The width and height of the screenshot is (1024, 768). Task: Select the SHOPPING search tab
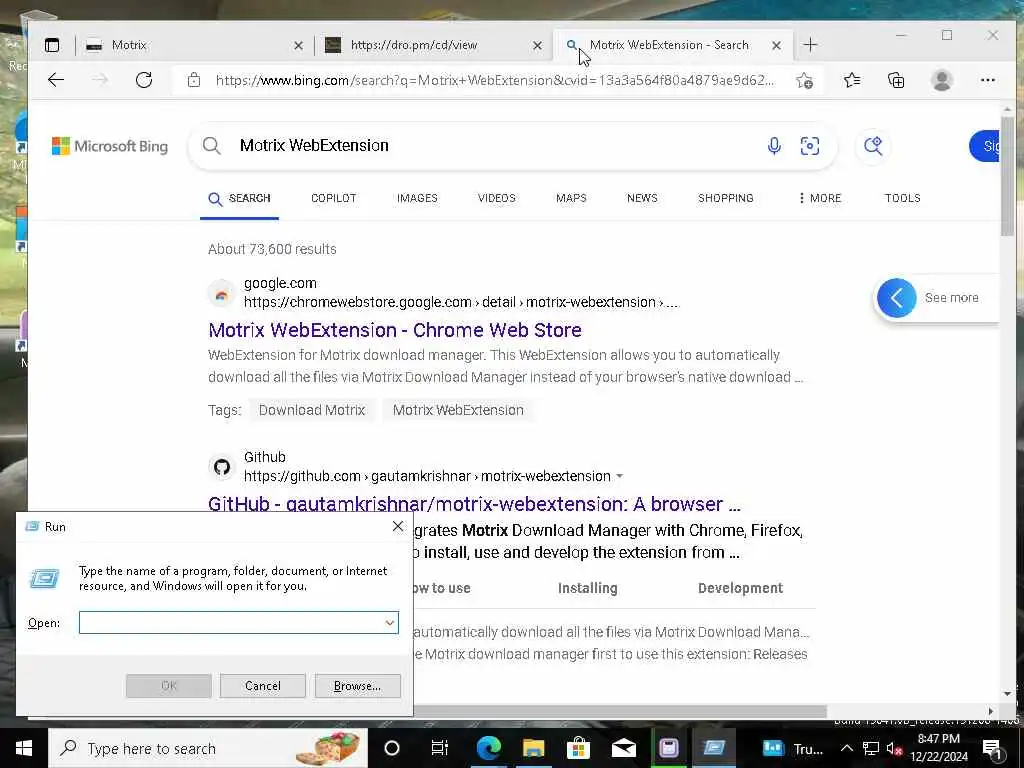(x=726, y=198)
